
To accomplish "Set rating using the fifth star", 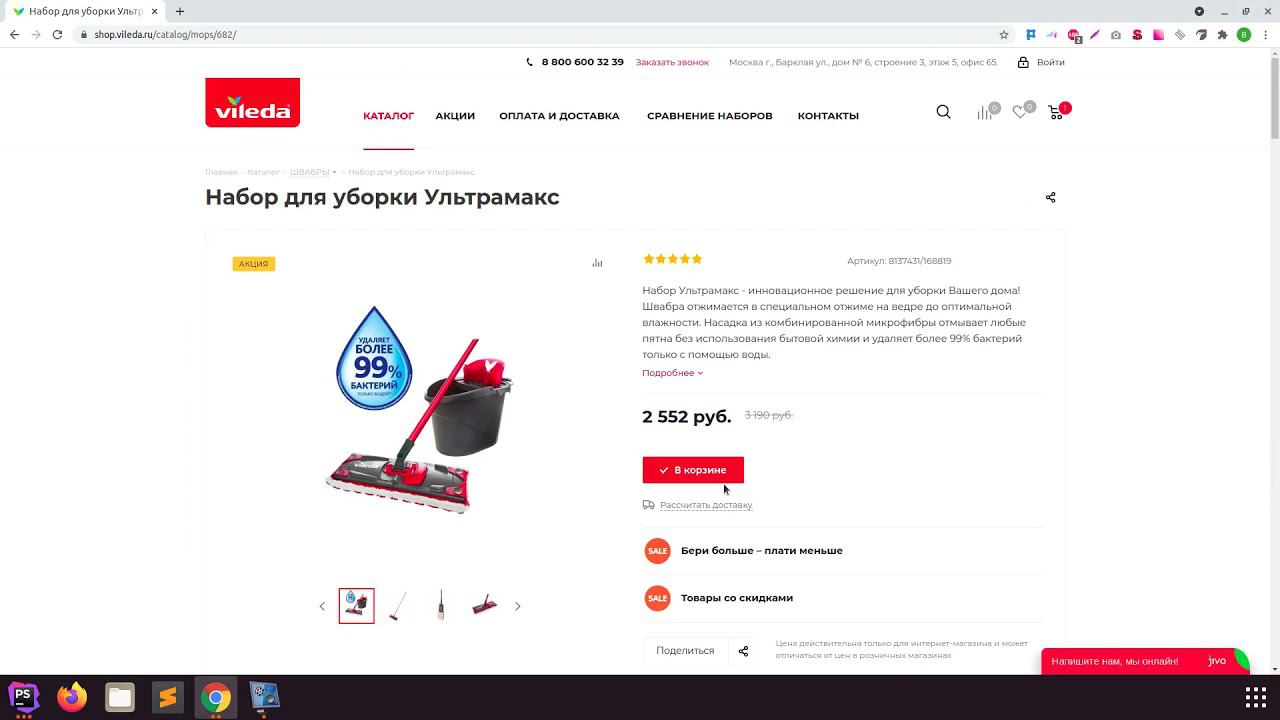I will click(x=697, y=259).
